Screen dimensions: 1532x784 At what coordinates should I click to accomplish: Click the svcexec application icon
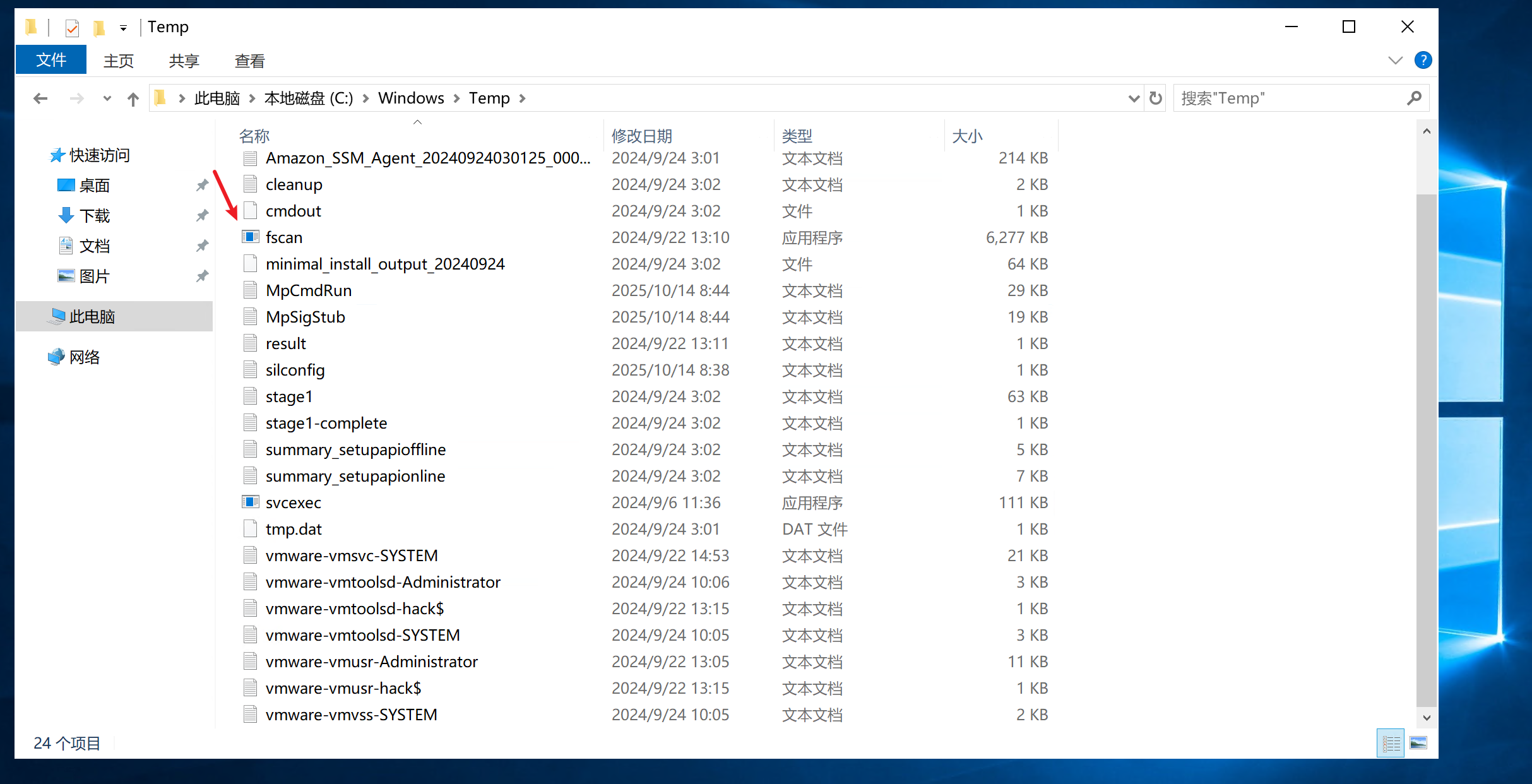[x=251, y=502]
